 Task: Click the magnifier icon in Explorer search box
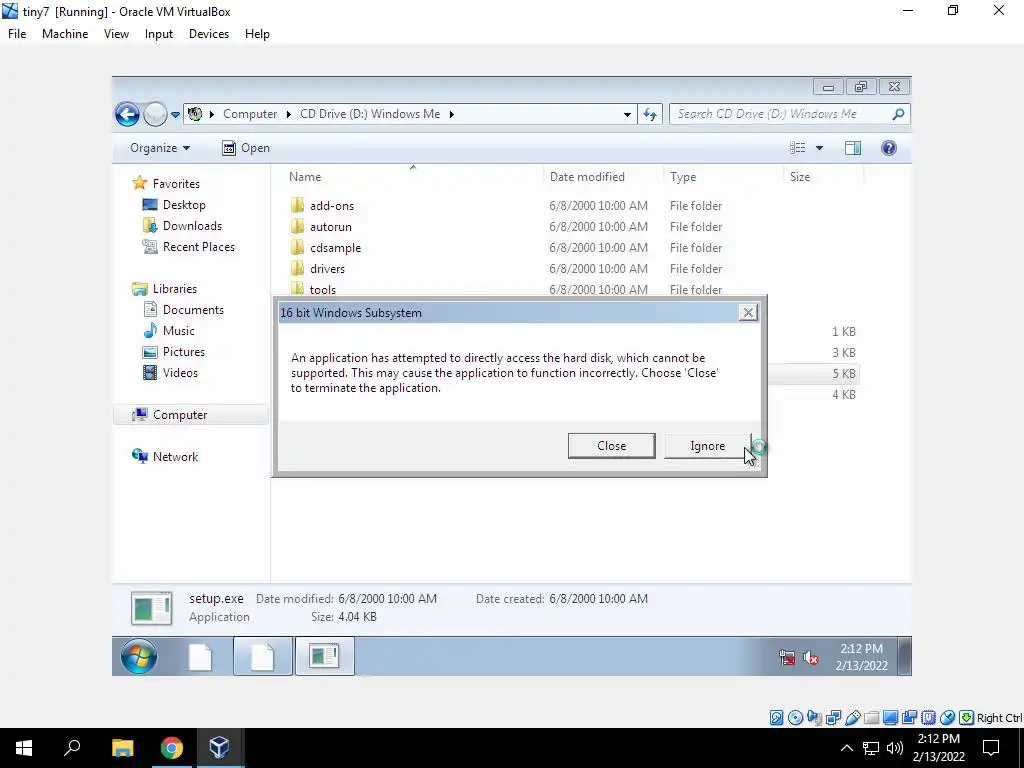pos(899,114)
